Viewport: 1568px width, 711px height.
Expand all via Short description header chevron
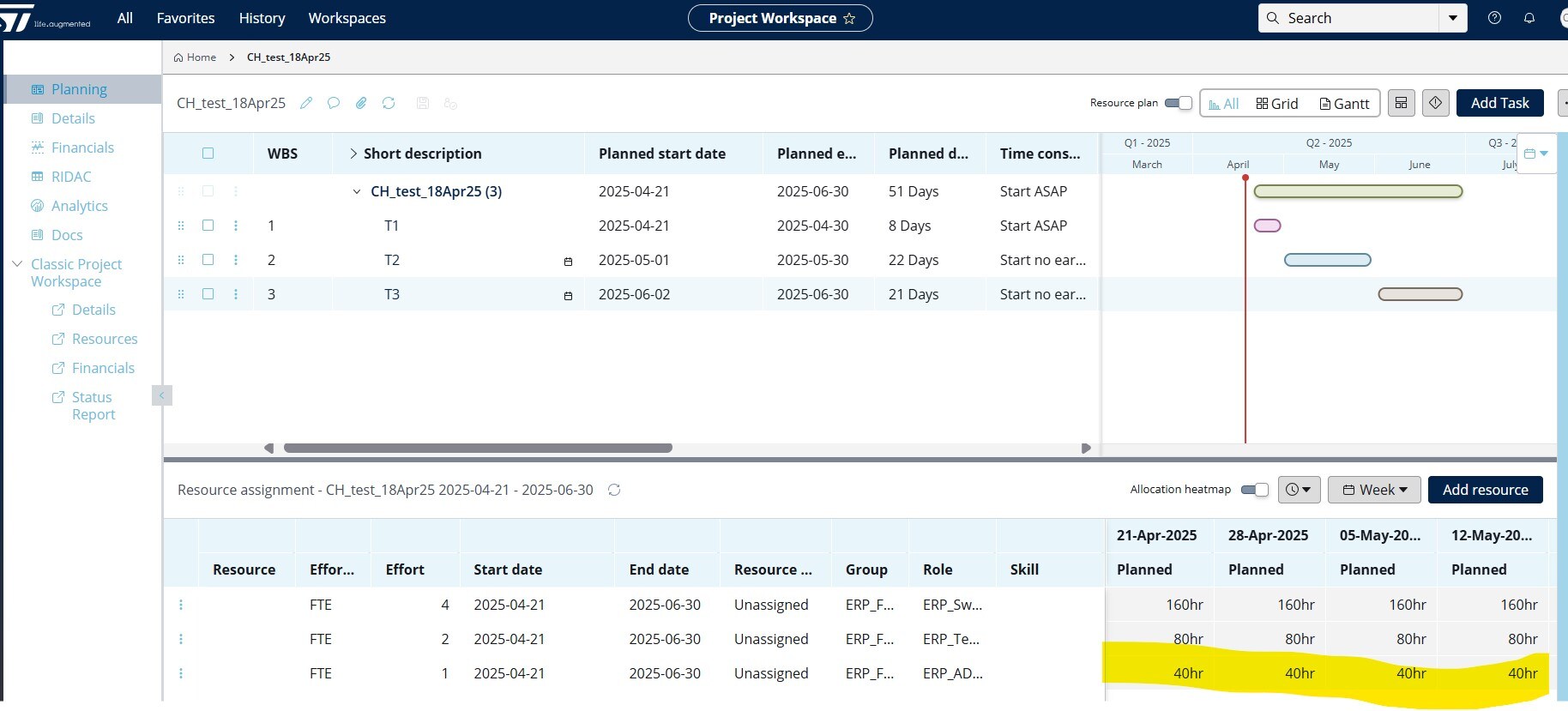click(353, 154)
